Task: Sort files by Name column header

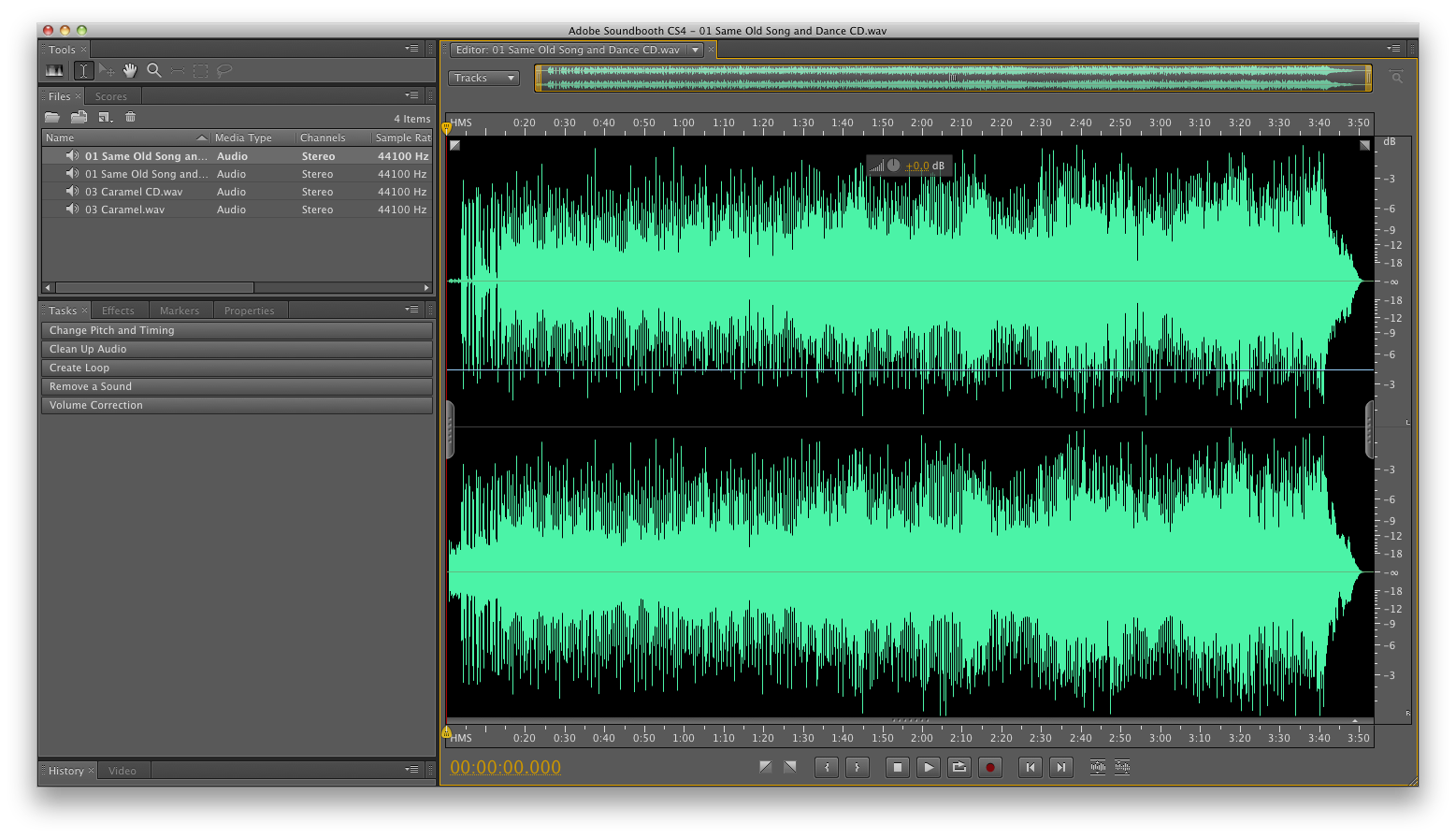Action: point(126,137)
